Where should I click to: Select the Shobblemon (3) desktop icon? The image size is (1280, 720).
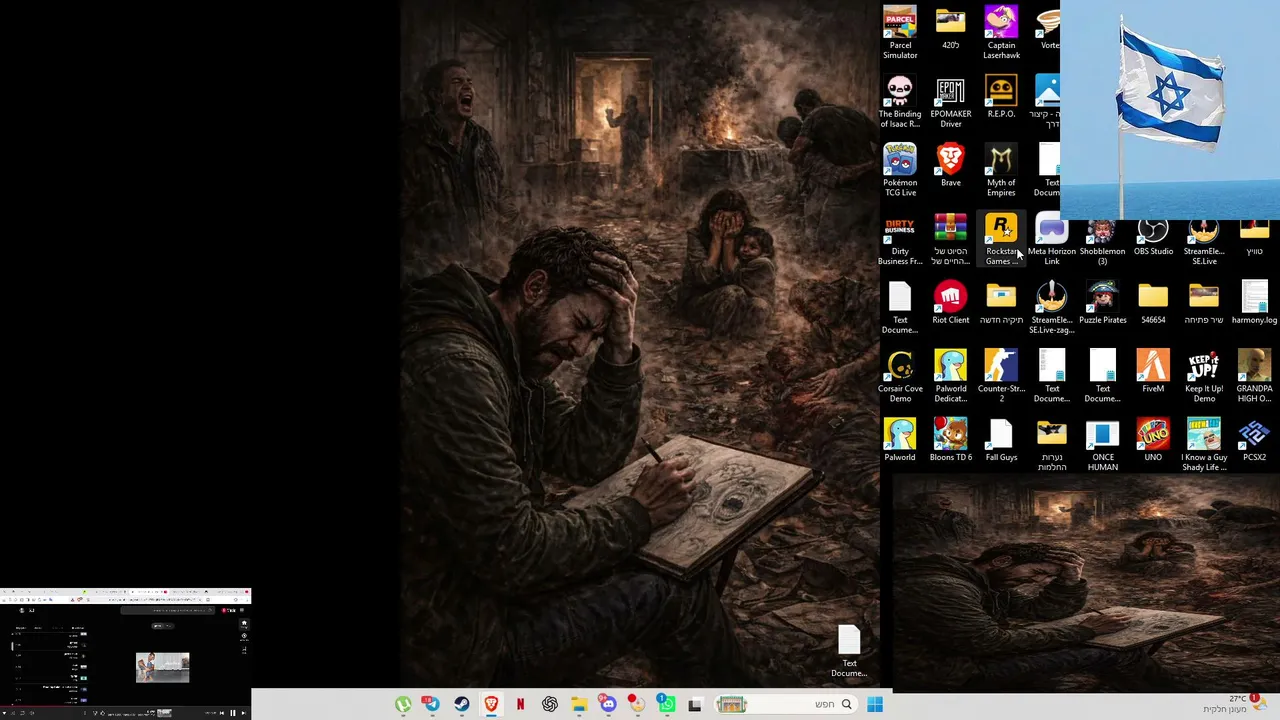point(1103,243)
